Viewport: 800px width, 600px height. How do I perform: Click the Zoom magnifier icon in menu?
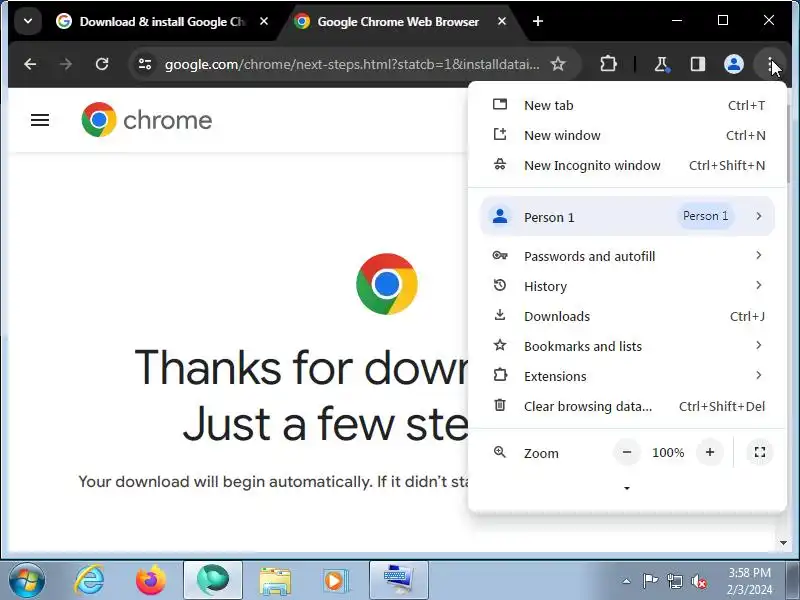click(x=500, y=452)
